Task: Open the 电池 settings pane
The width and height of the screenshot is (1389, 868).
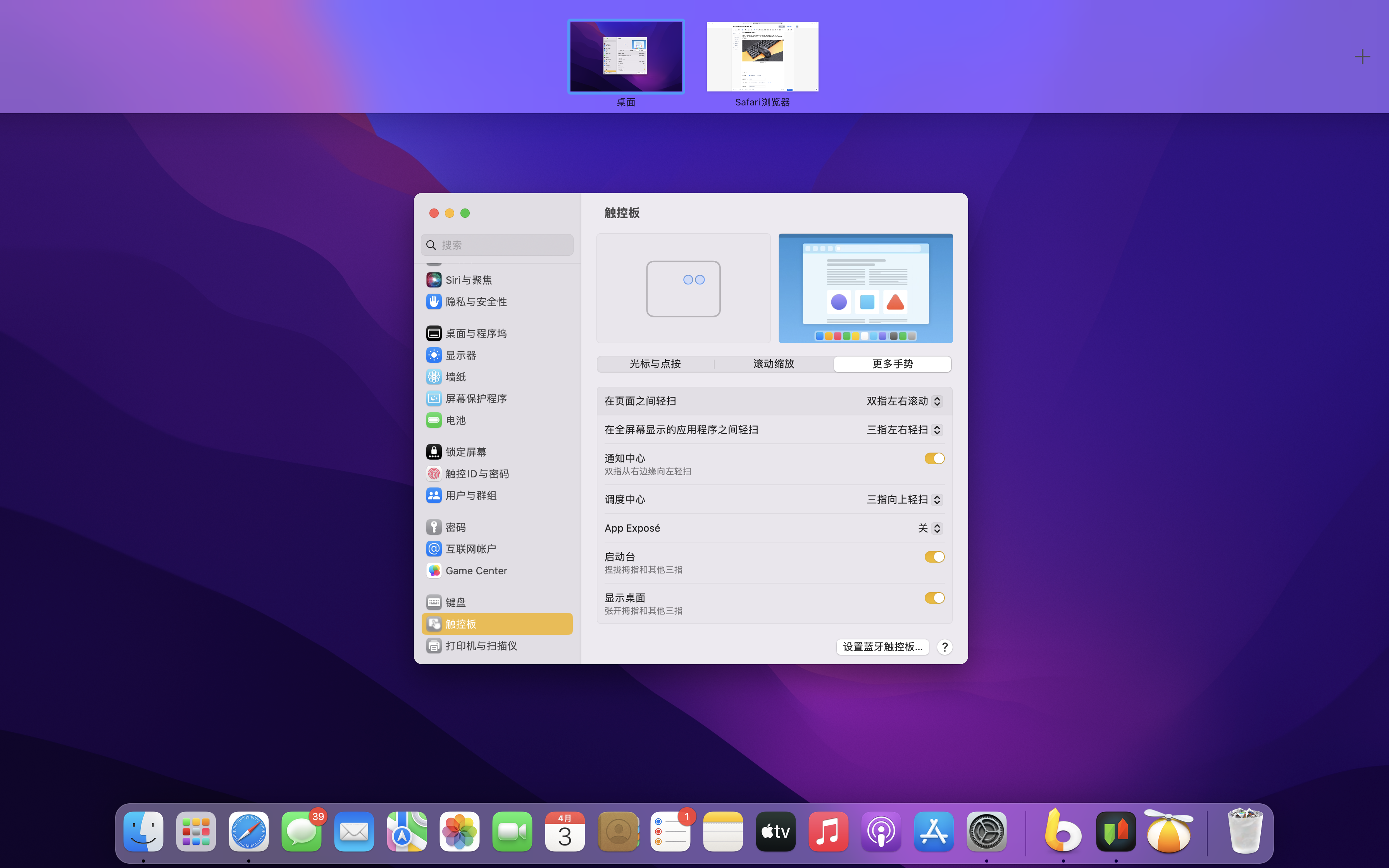Action: tap(455, 420)
